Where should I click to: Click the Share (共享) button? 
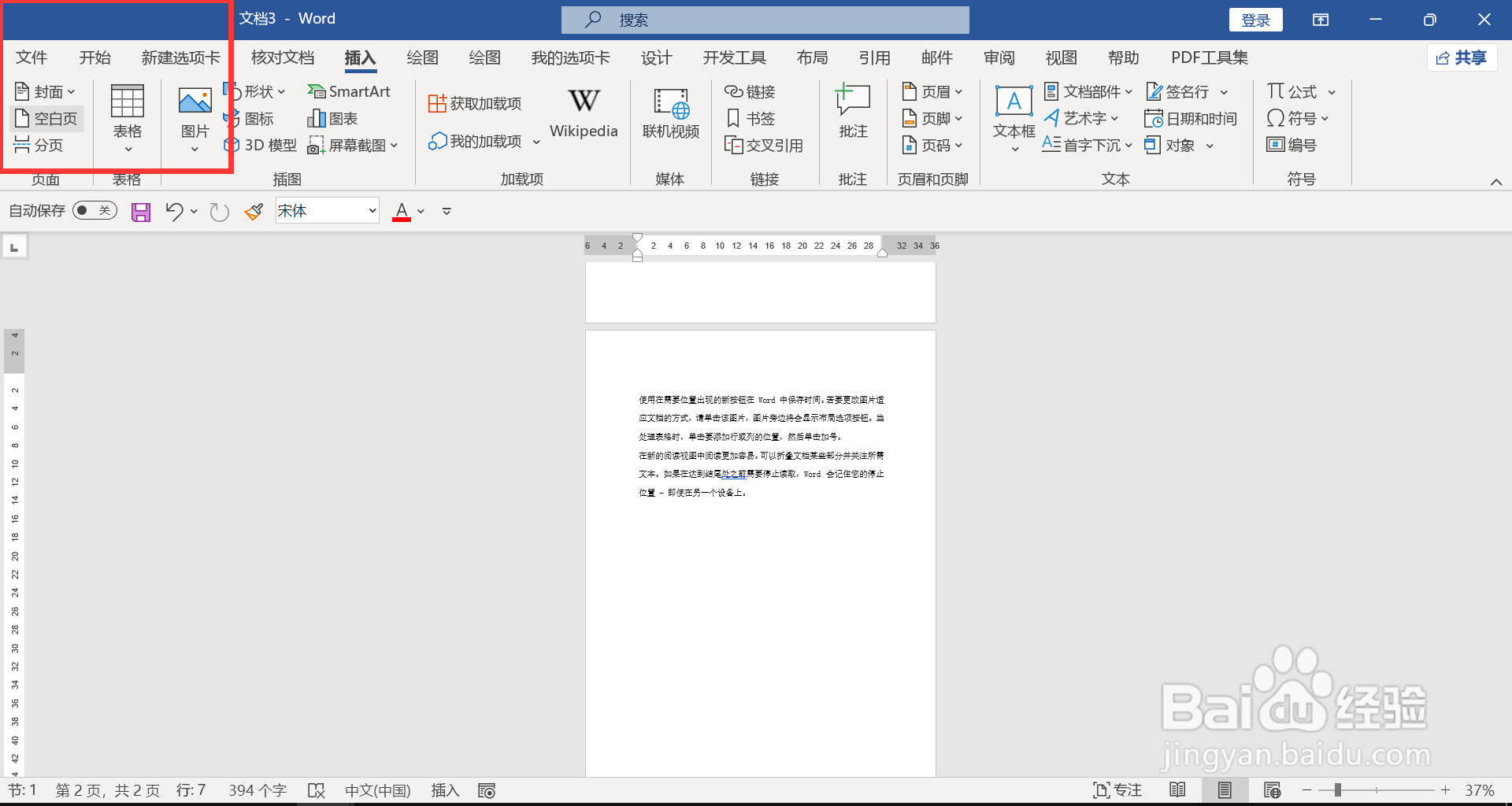1462,57
